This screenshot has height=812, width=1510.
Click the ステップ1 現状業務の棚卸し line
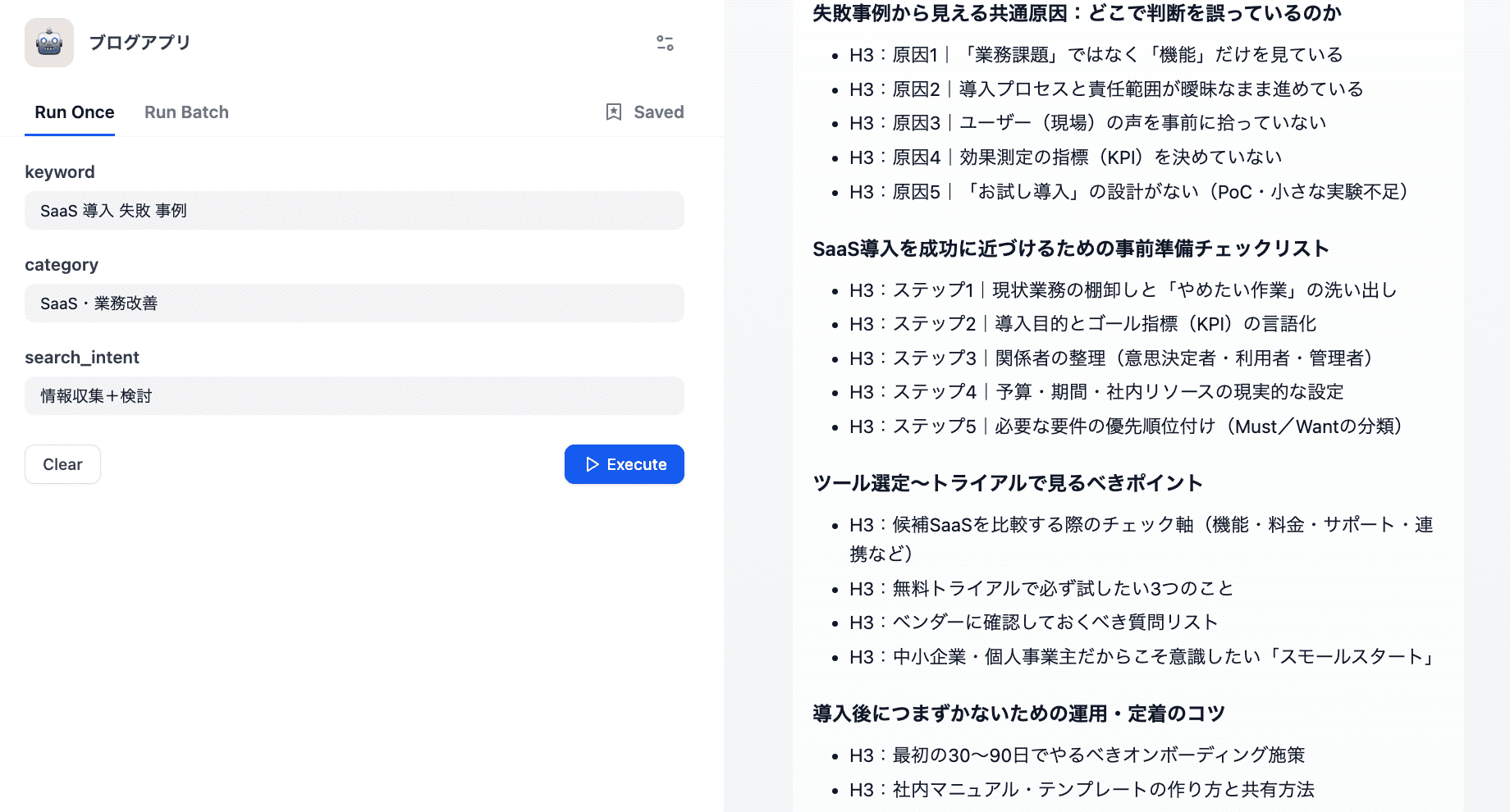[x=1123, y=290]
